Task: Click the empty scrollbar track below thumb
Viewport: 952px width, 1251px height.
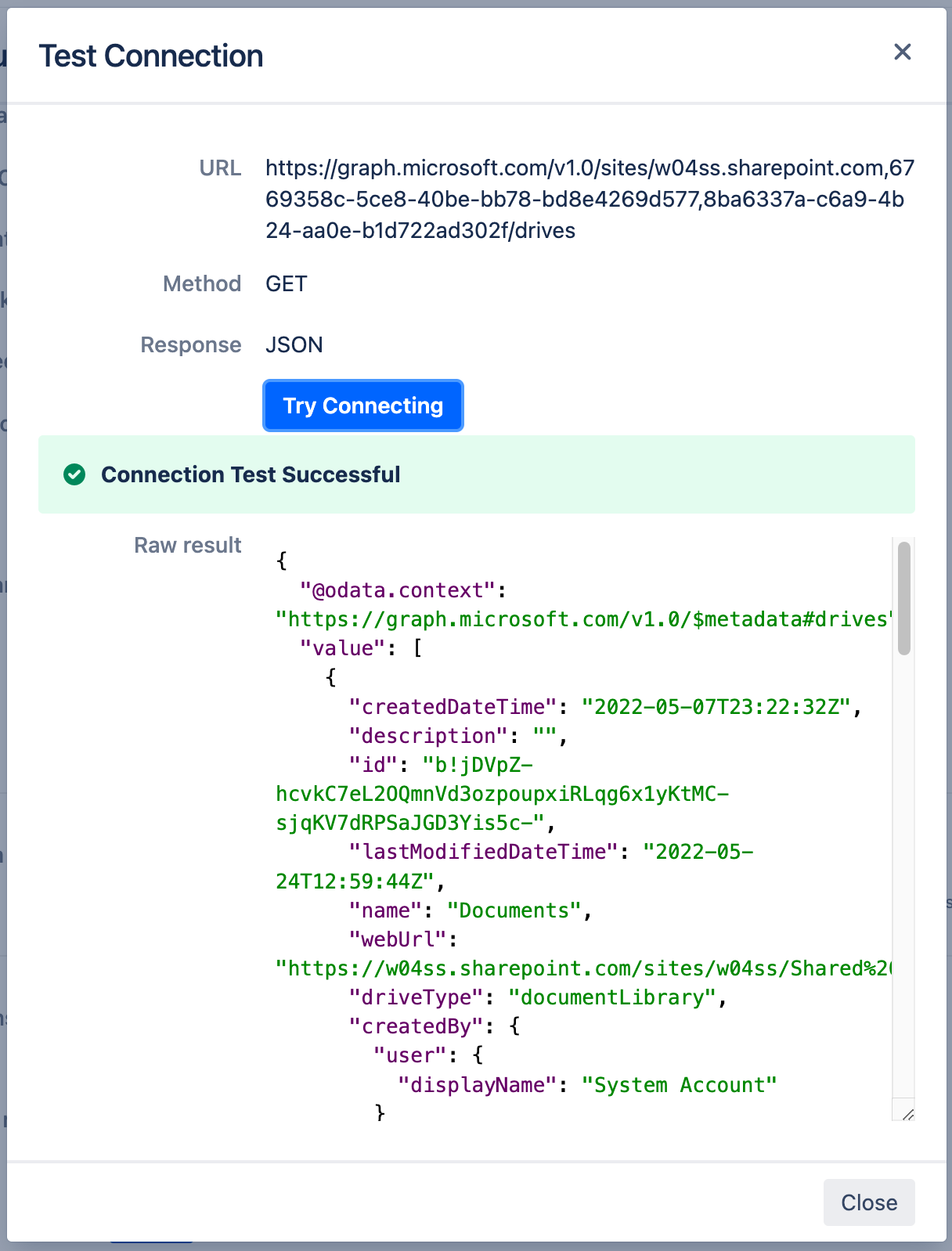Action: click(903, 861)
